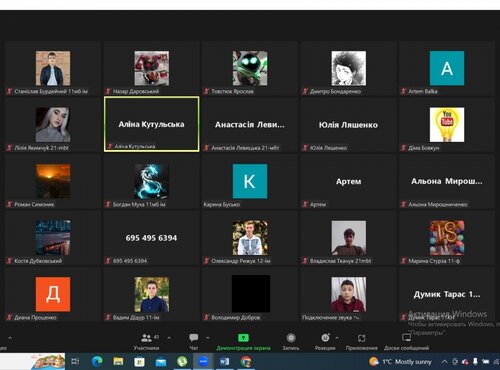This screenshot has width=500, height=370.
Task: Open Microsoft Edge from the taskbar
Action: 97,361
